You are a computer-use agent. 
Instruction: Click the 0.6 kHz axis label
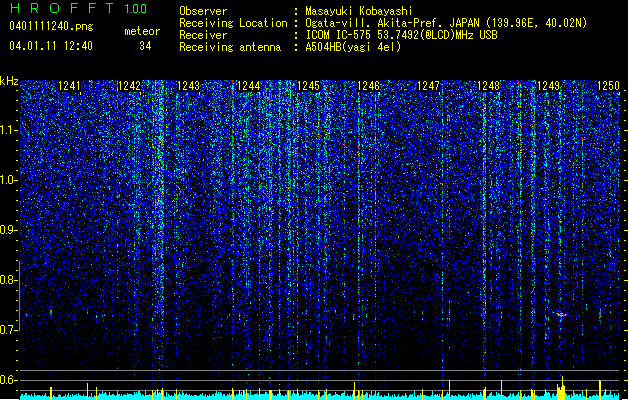click(x=9, y=380)
